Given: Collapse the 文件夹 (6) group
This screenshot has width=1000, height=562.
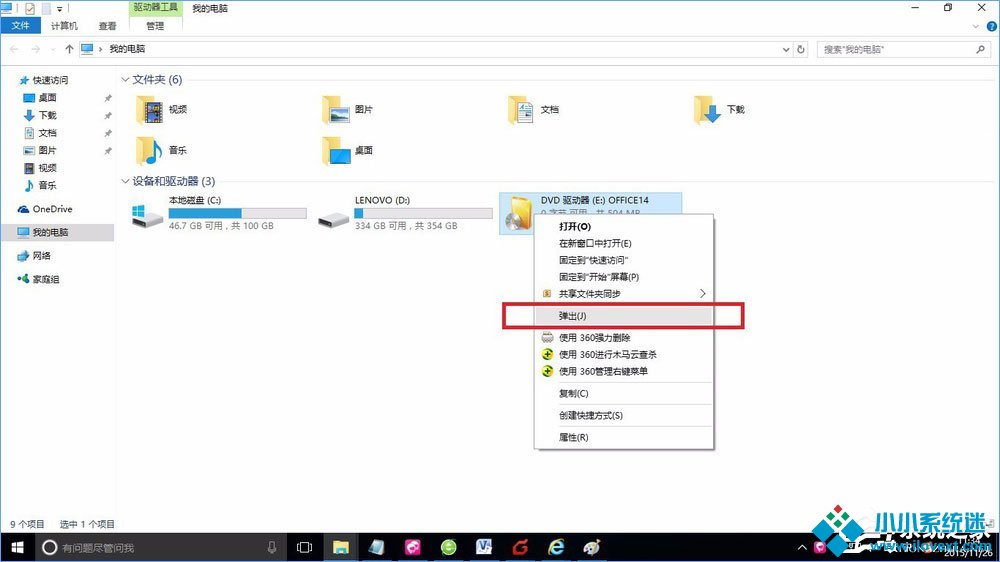Looking at the screenshot, I should click(x=125, y=80).
